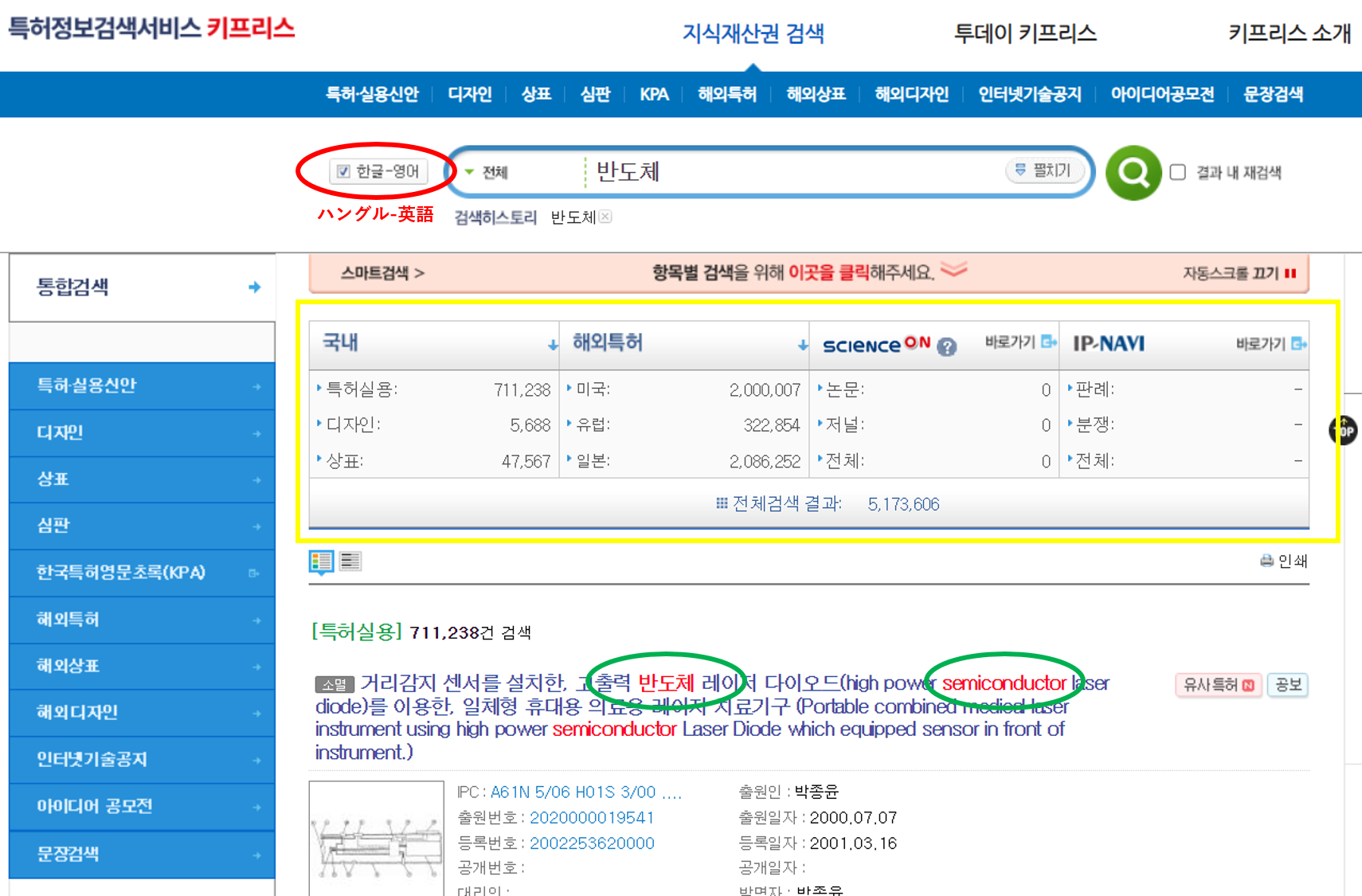Select 상표 in blue navigation bar
The height and width of the screenshot is (896, 1362).
536,94
